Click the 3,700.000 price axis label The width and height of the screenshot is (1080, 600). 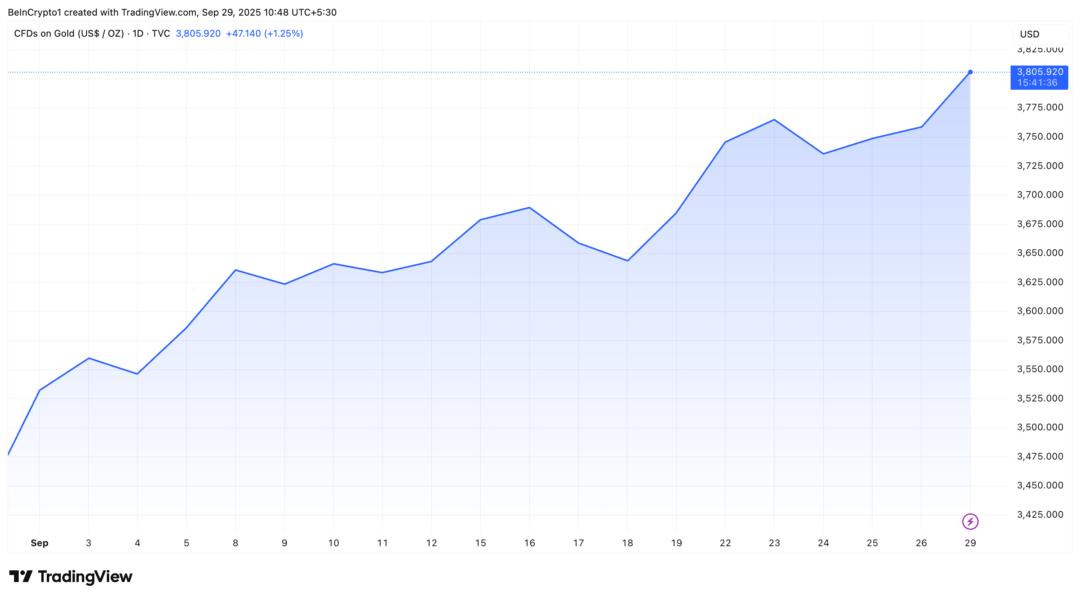point(1040,195)
